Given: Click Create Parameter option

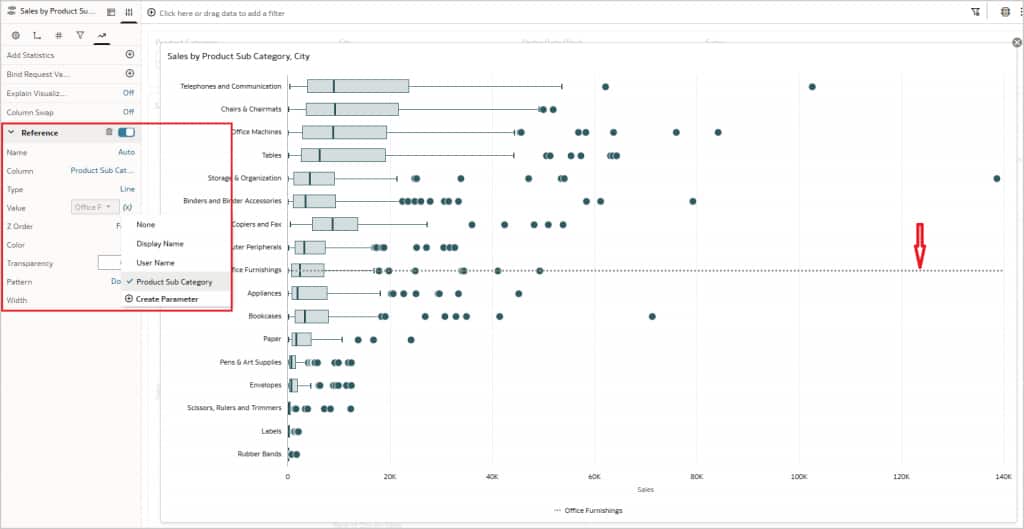Looking at the screenshot, I should pyautogui.click(x=166, y=299).
